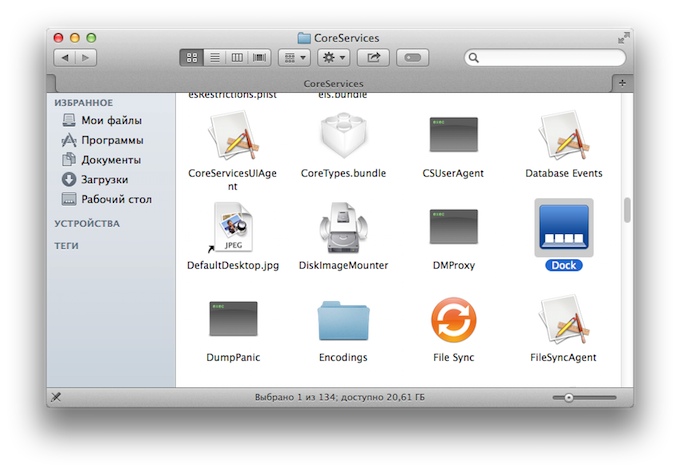The image size is (680, 472).
Task: Go to Загрузки in sidebar
Action: point(104,180)
